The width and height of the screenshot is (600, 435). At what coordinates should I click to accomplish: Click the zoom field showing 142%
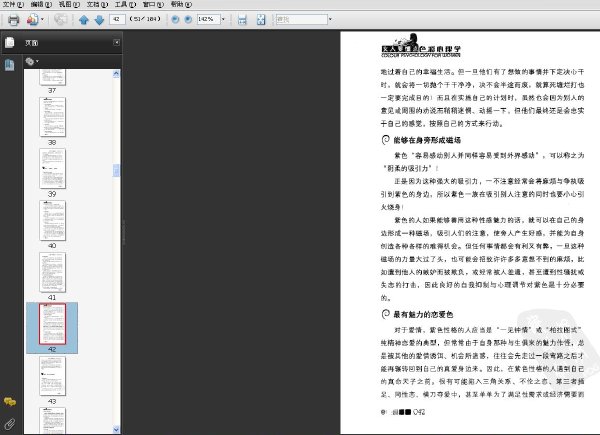[x=208, y=19]
